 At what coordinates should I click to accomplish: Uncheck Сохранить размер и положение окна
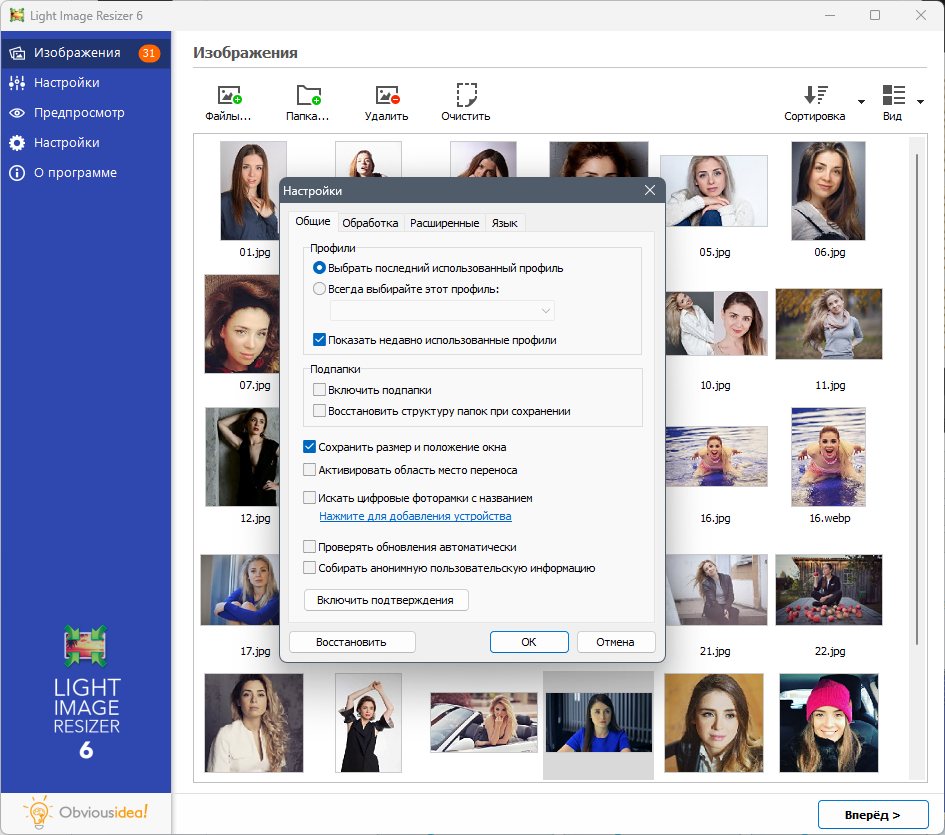point(309,447)
